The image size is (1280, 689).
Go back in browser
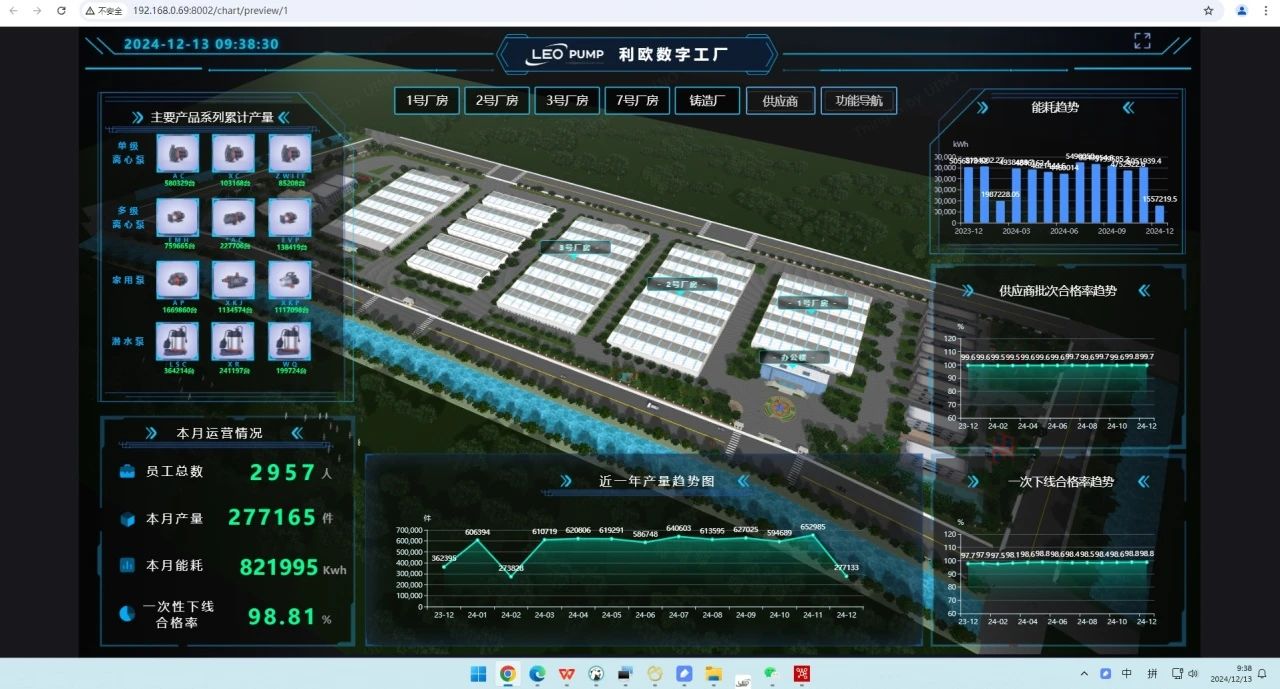pyautogui.click(x=14, y=10)
